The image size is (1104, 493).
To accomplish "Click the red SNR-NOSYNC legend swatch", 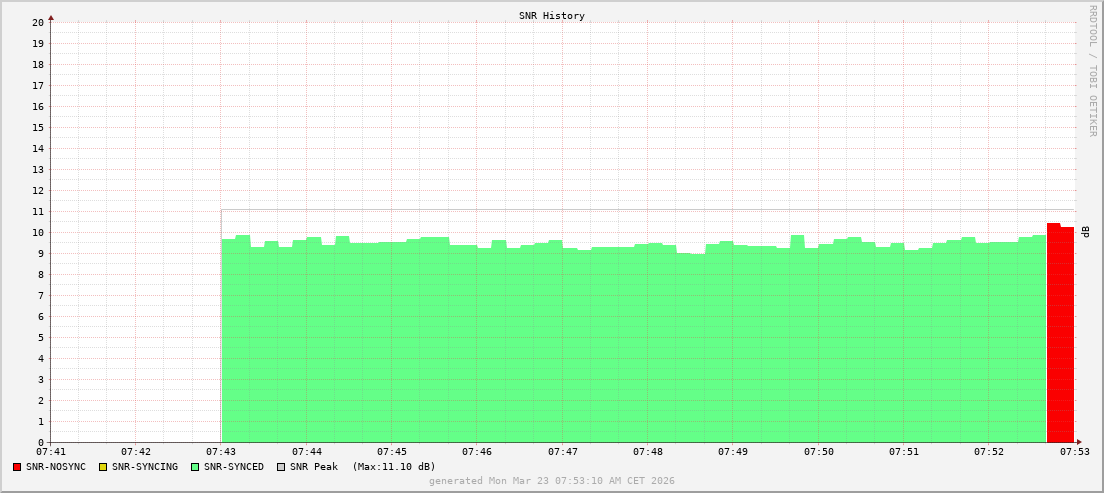I will [17, 467].
